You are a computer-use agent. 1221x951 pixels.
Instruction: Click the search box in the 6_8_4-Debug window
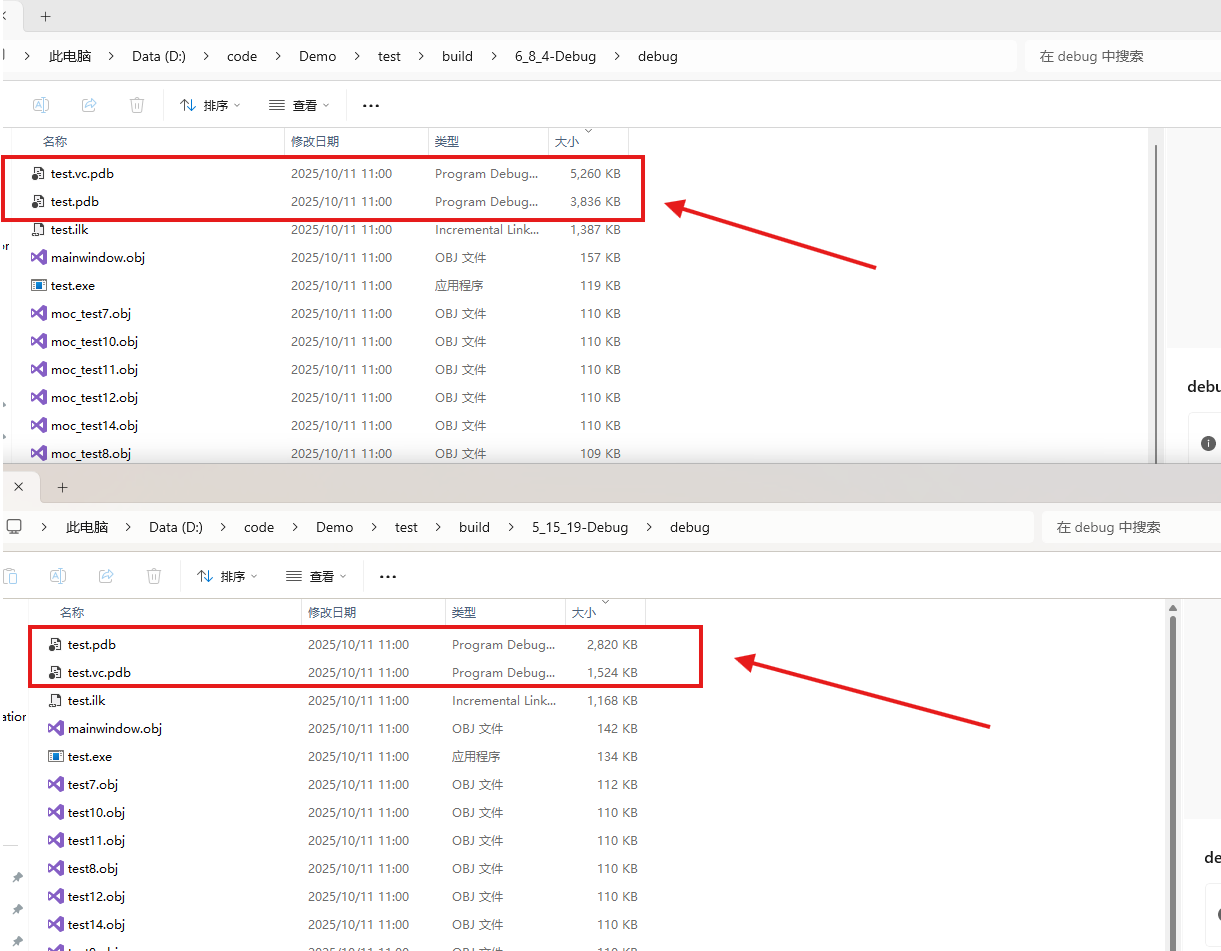click(x=1120, y=56)
